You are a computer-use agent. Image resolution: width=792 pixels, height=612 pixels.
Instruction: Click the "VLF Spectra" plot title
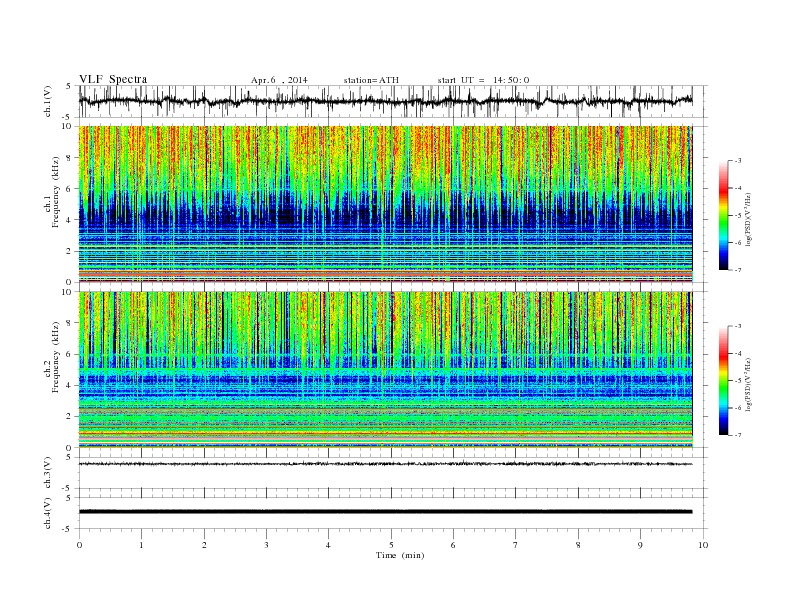pos(113,79)
